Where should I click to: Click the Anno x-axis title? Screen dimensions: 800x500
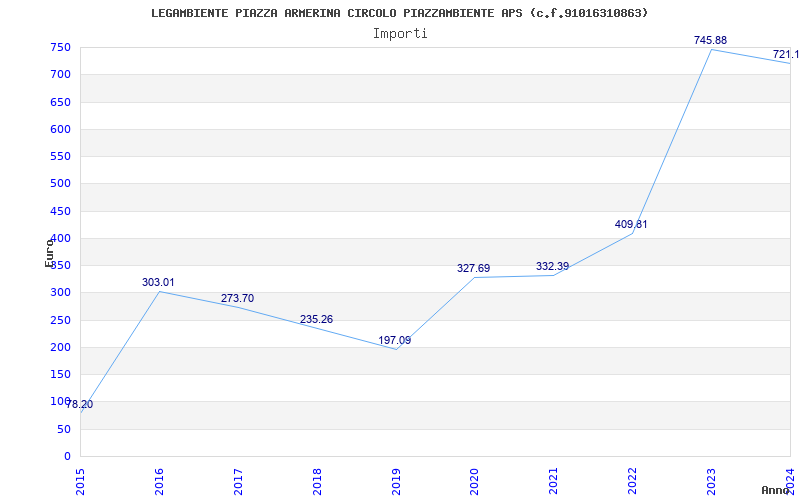775,490
